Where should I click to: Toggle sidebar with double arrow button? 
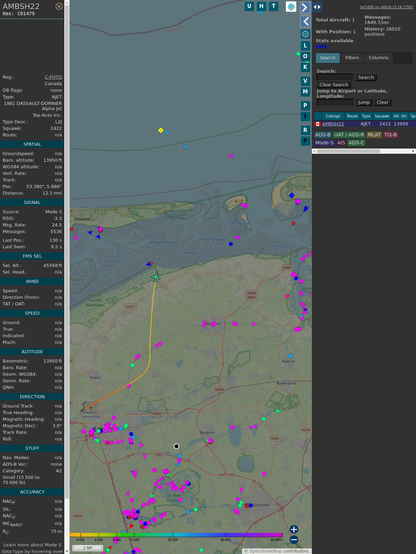click(317, 7)
